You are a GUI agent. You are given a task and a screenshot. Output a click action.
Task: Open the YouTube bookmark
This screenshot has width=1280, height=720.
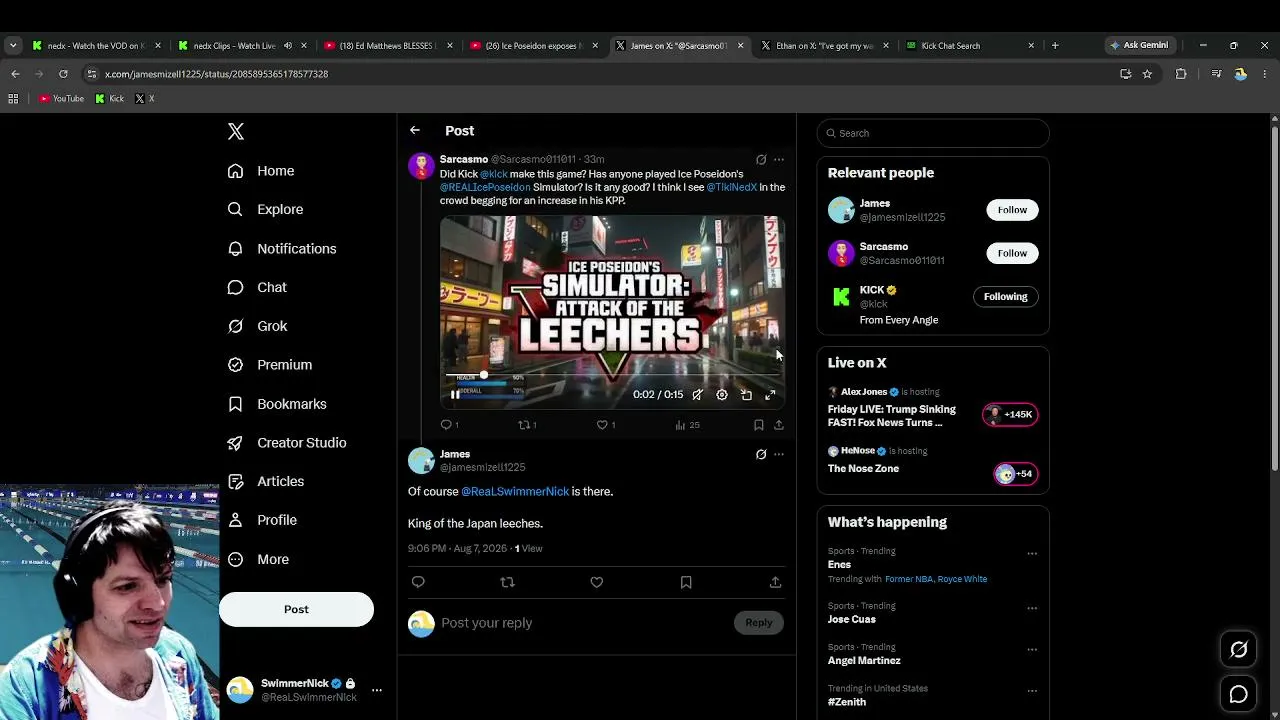(x=61, y=99)
